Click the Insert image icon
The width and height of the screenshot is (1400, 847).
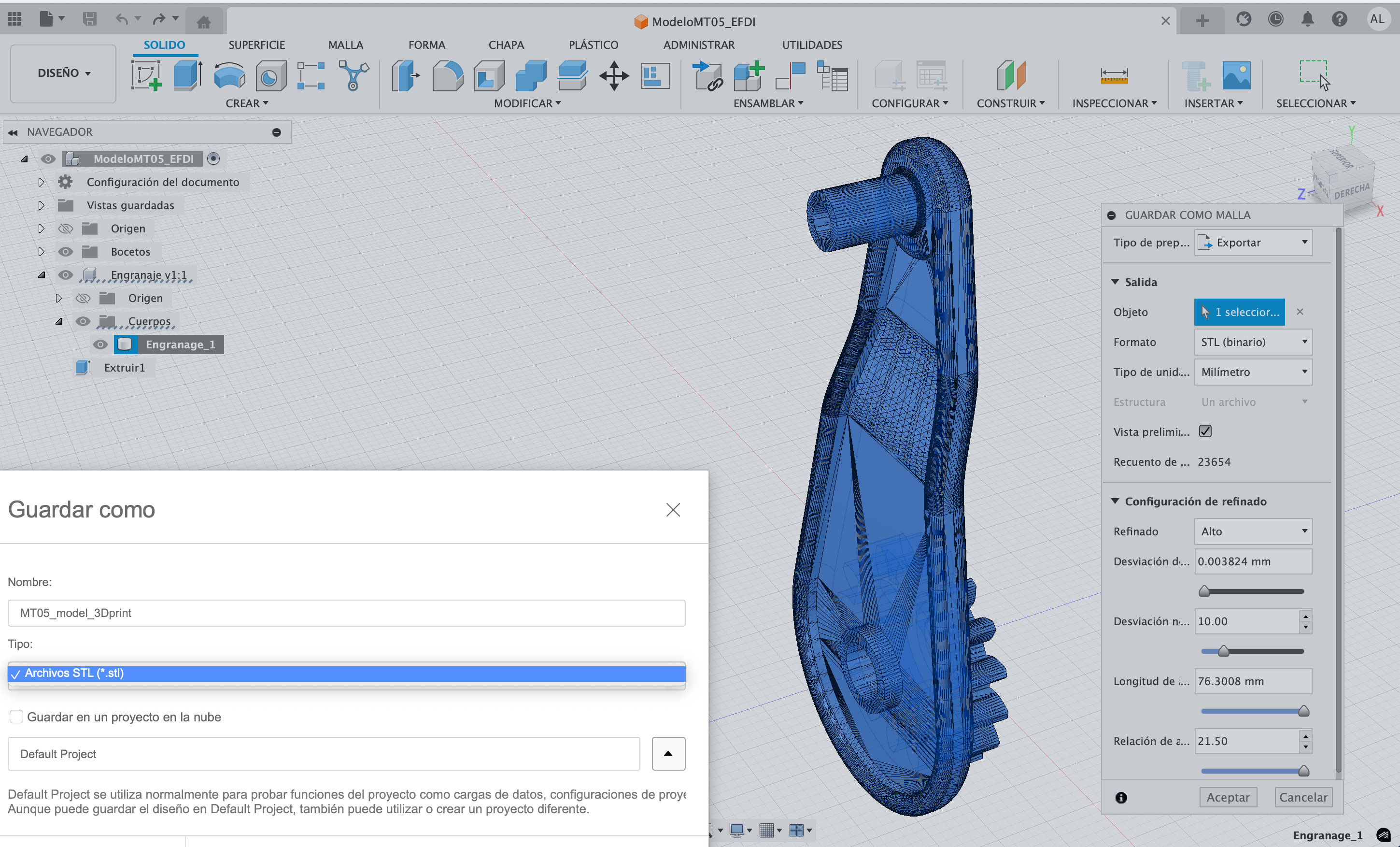click(x=1236, y=75)
